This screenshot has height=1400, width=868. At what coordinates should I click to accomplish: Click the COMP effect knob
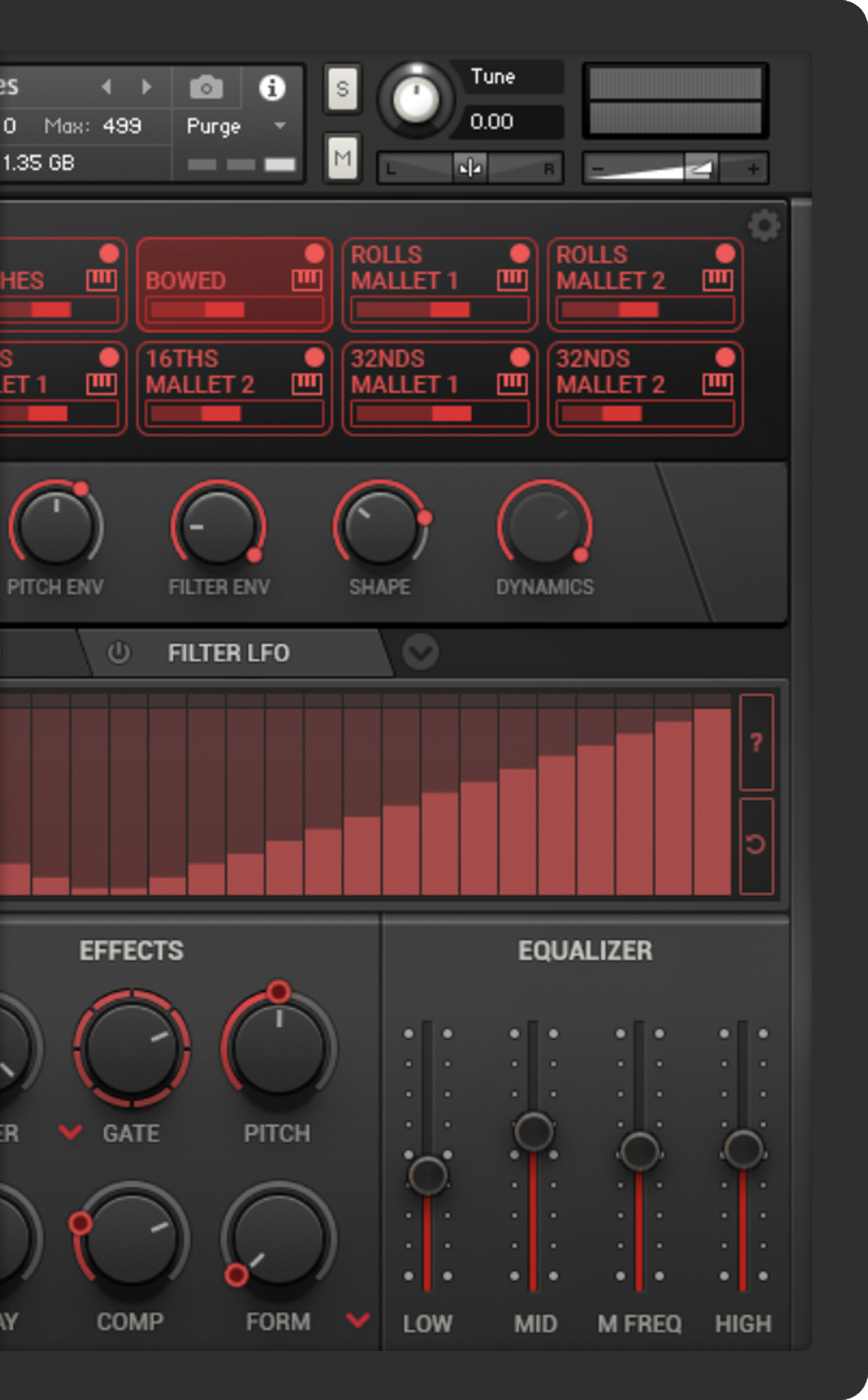(132, 1239)
